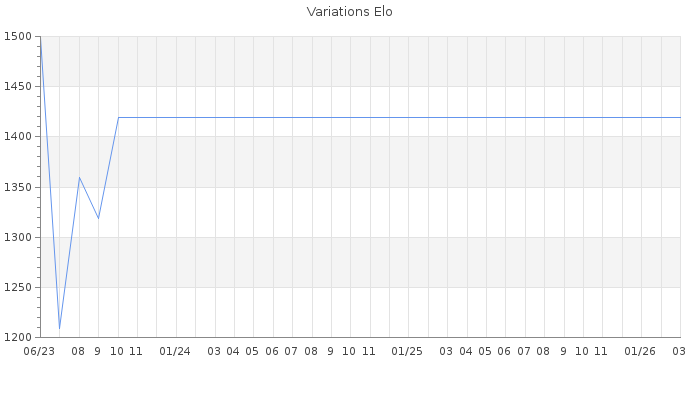The image size is (700, 400).
Task: Select the 01/26 x-axis date label
Action: tap(640, 351)
